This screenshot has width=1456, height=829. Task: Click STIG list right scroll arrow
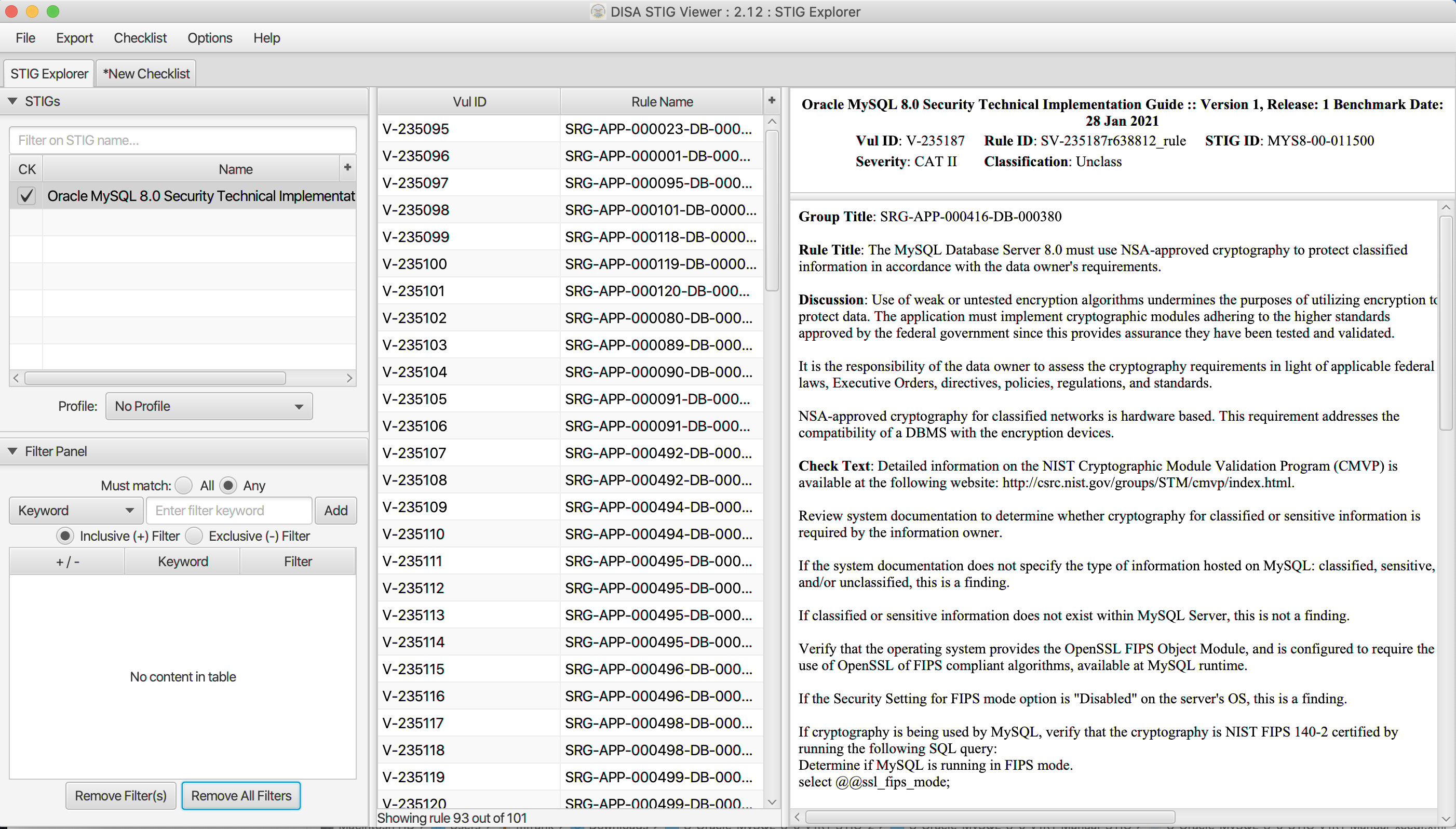[x=349, y=378]
